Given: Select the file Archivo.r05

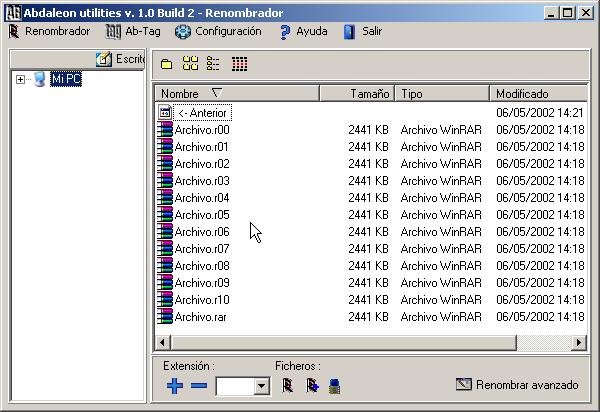Looking at the screenshot, I should [201, 214].
